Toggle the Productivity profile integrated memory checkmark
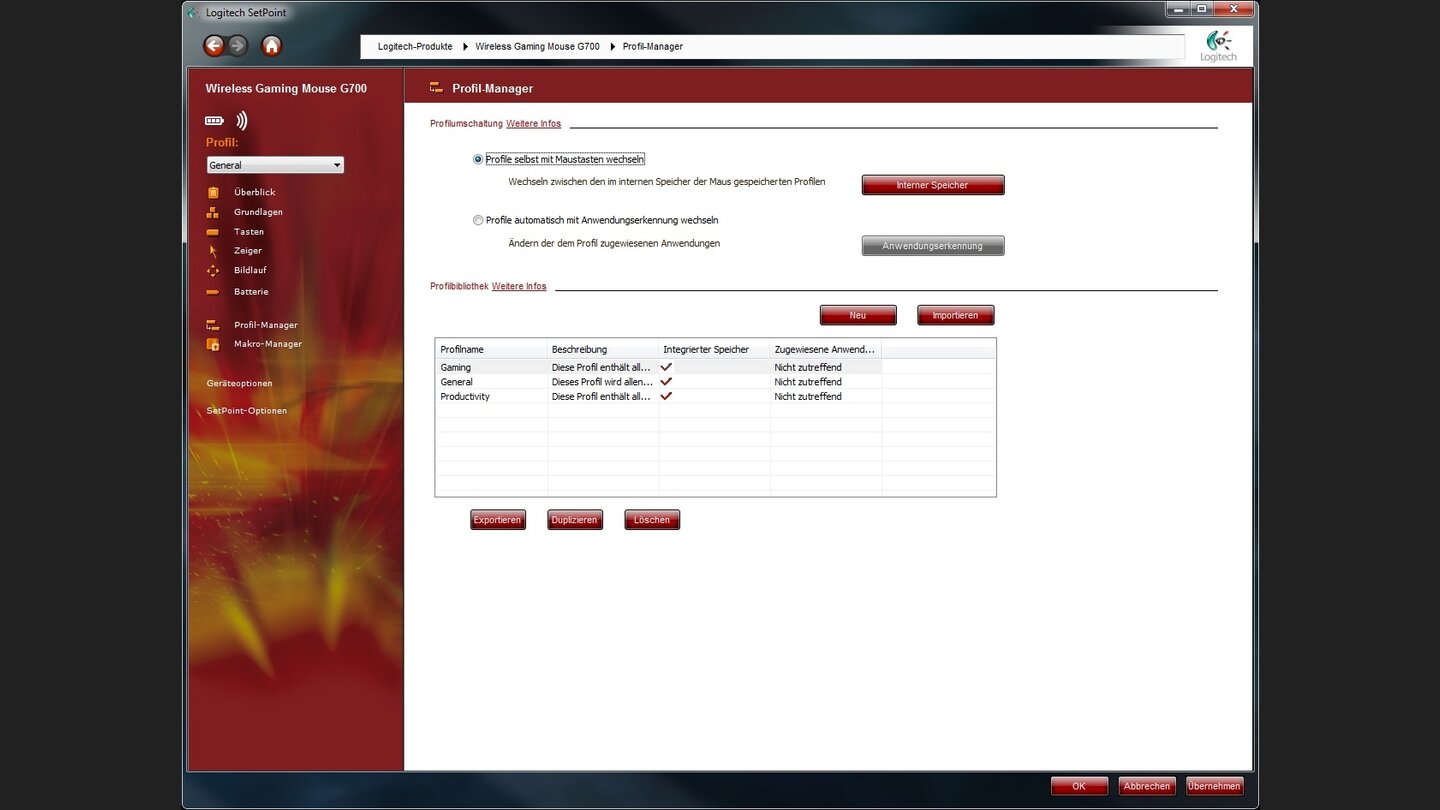The height and width of the screenshot is (810, 1440). tap(666, 396)
